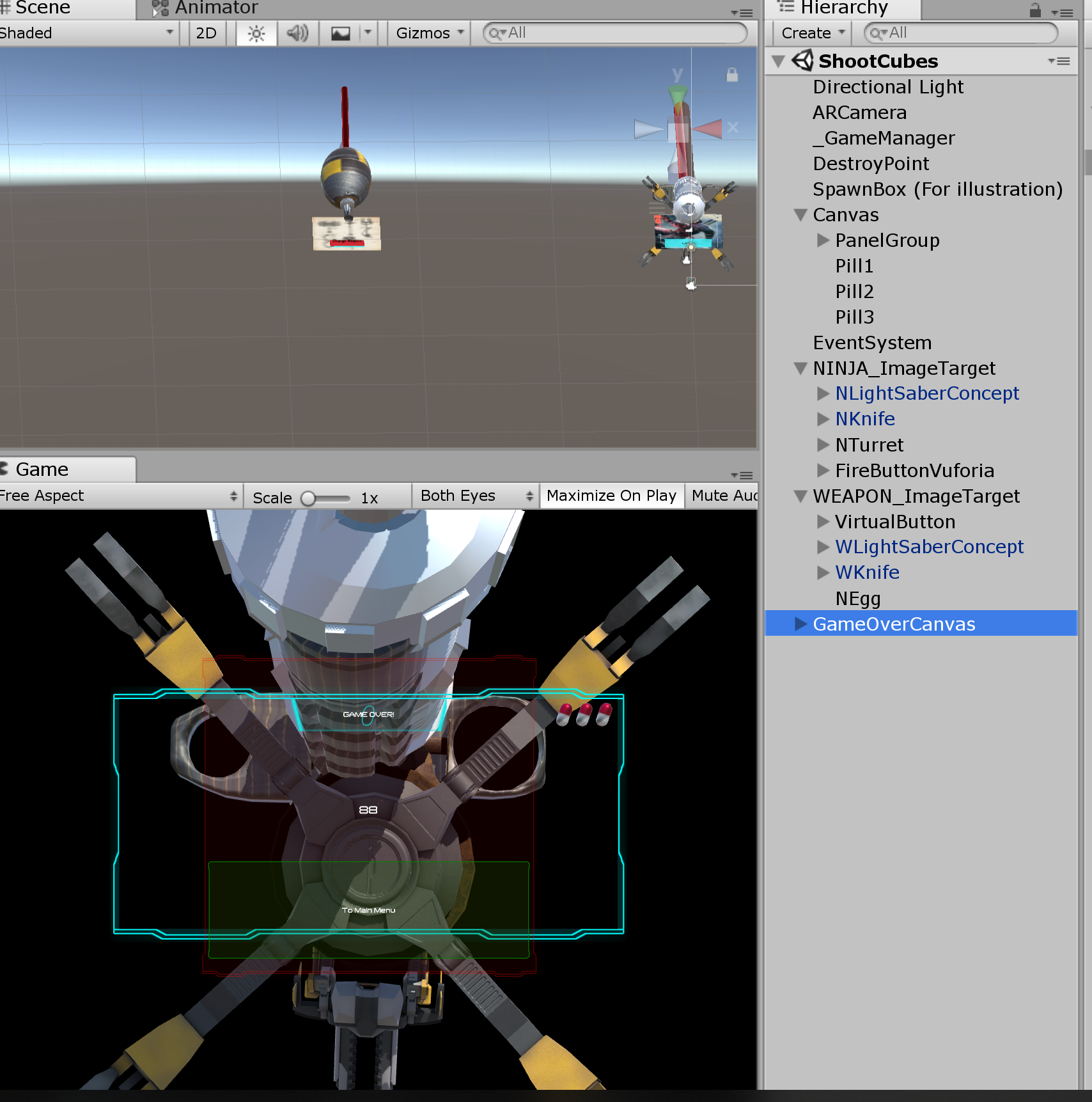This screenshot has height=1102, width=1092.
Task: Select EventSystem object
Action: [x=921, y=343]
